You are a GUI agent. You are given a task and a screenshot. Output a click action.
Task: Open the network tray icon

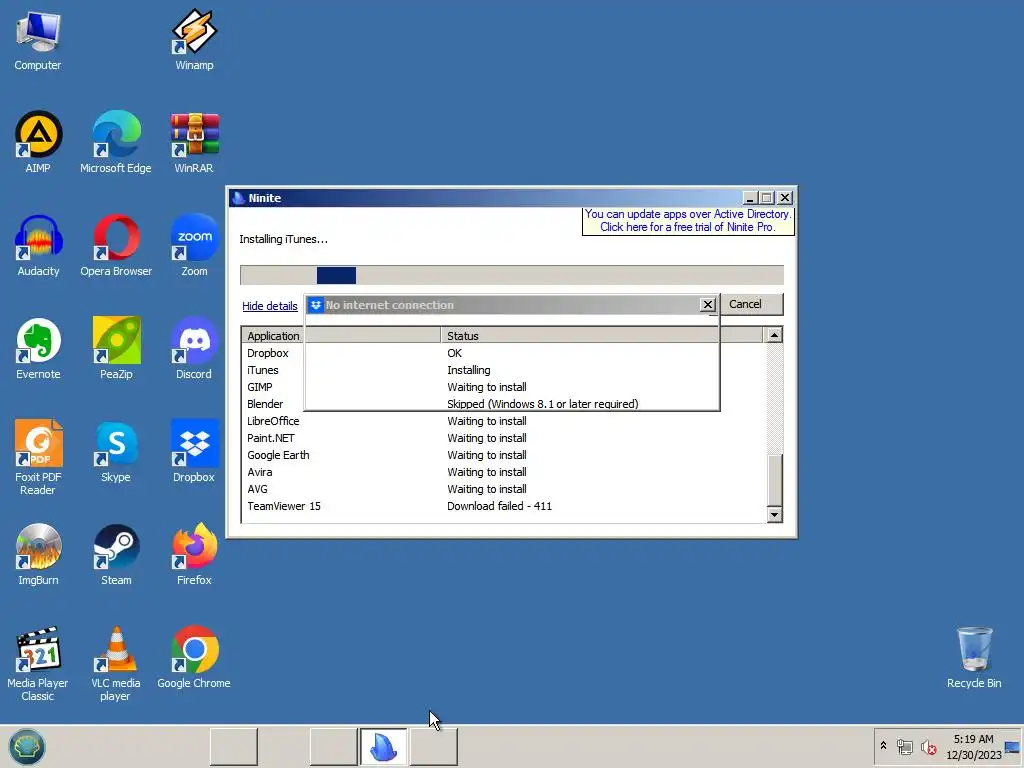click(904, 746)
